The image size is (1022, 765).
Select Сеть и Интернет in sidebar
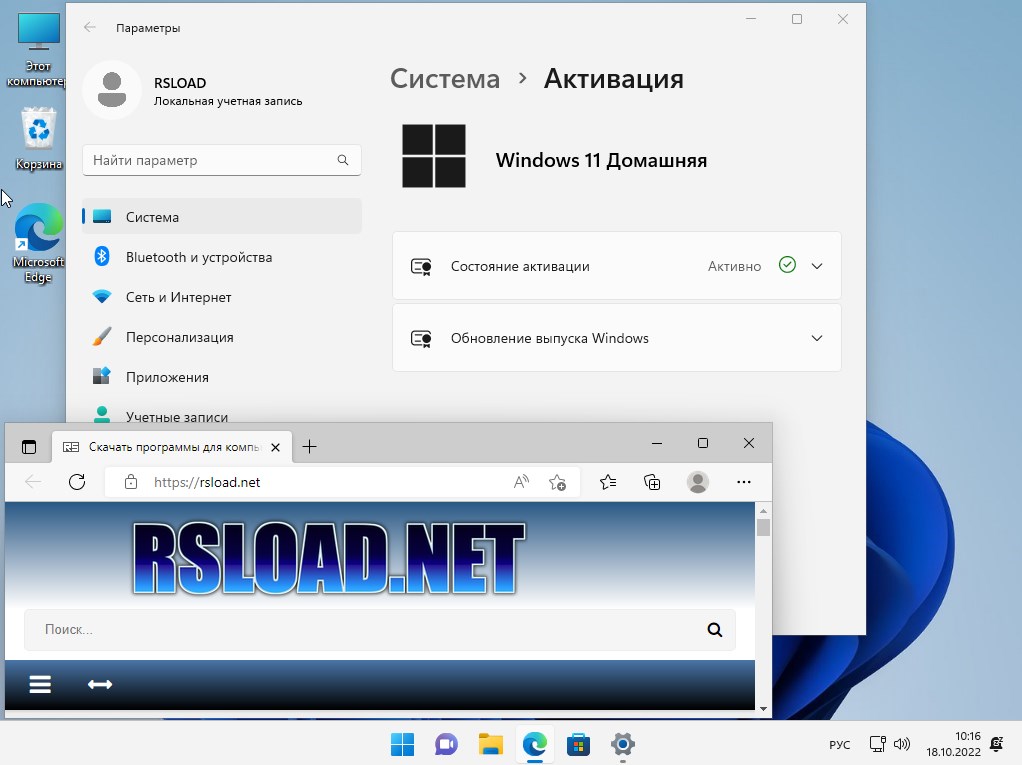point(222,297)
